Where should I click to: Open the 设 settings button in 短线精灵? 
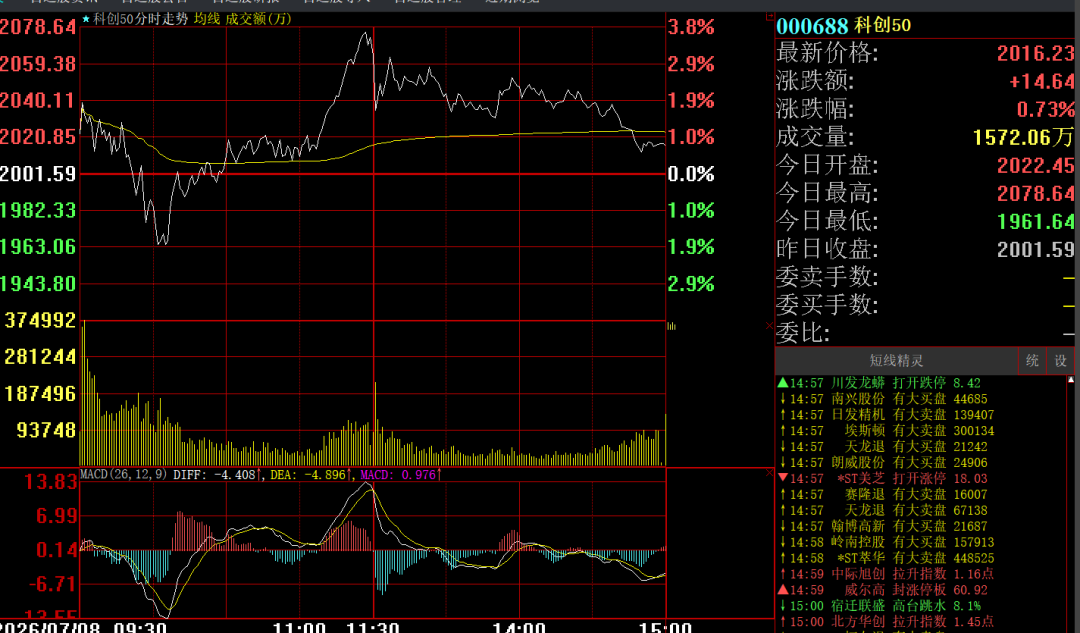[x=1060, y=361]
